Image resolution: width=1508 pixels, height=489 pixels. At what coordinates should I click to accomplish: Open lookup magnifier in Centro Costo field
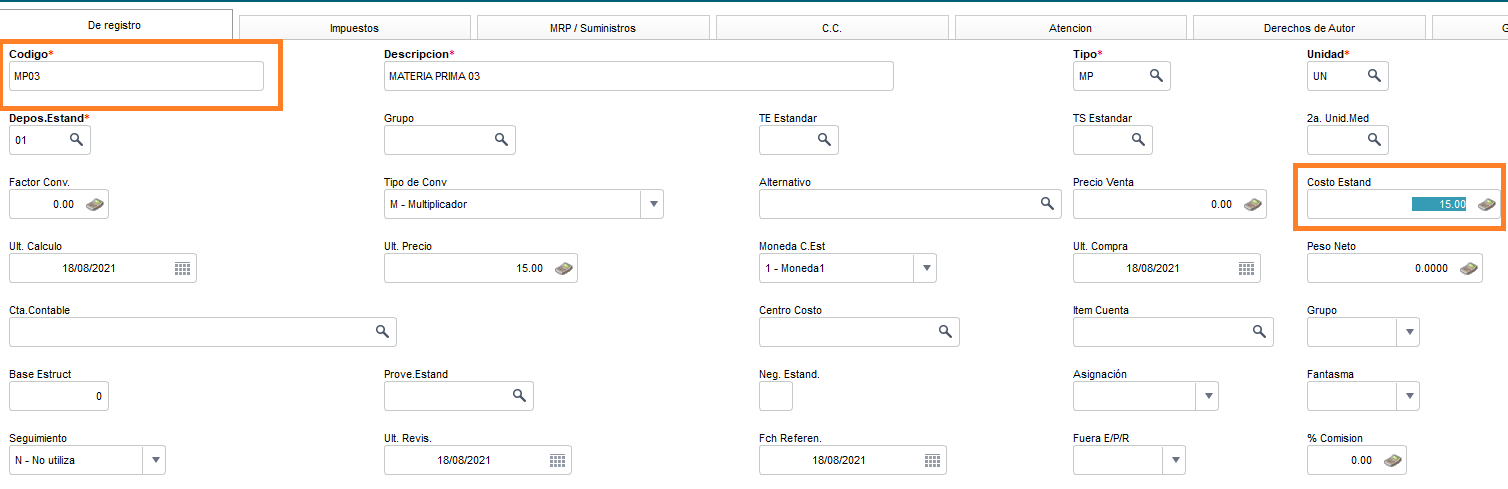pos(945,331)
